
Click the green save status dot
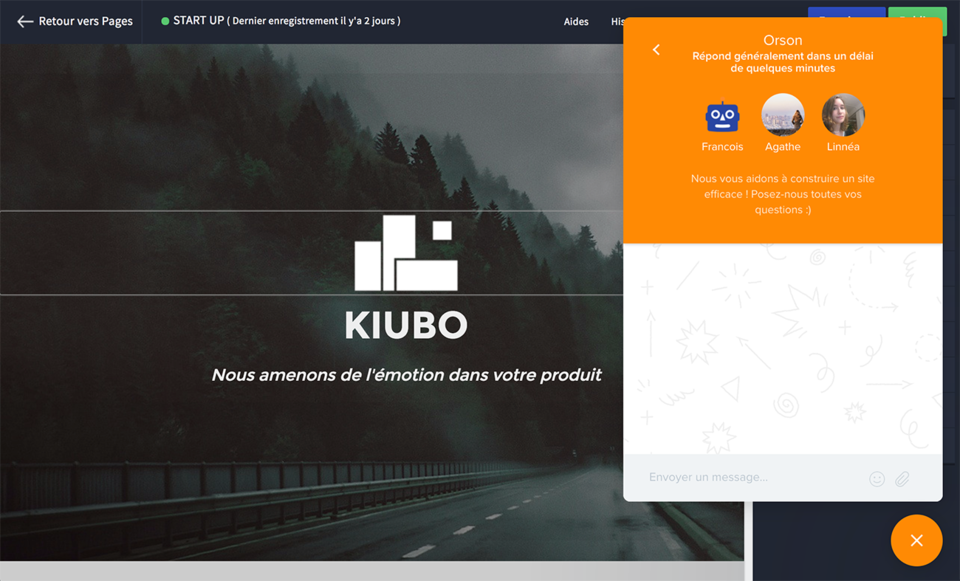[x=165, y=21]
